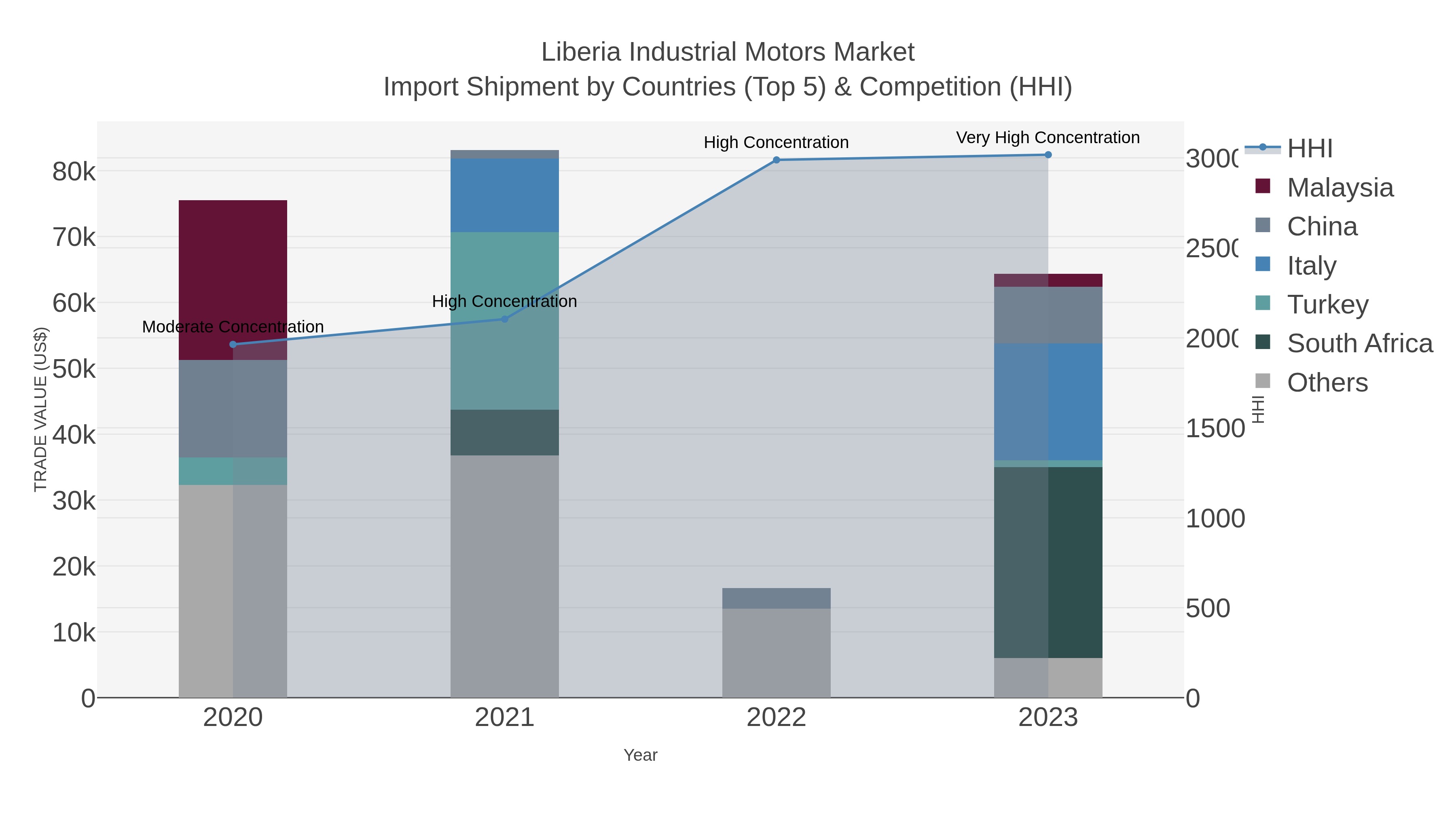This screenshot has width=1456, height=819.
Task: Click the 2023 HHI data point marker
Action: point(1048,155)
